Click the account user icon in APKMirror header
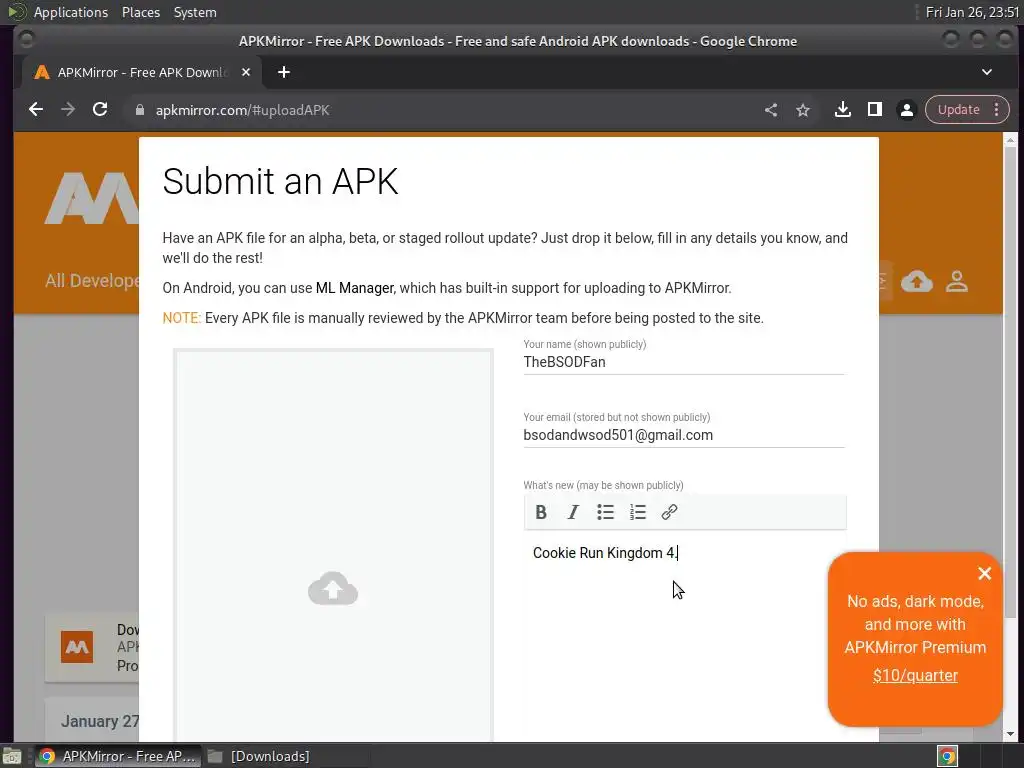Viewport: 1024px width, 768px height. pos(957,281)
